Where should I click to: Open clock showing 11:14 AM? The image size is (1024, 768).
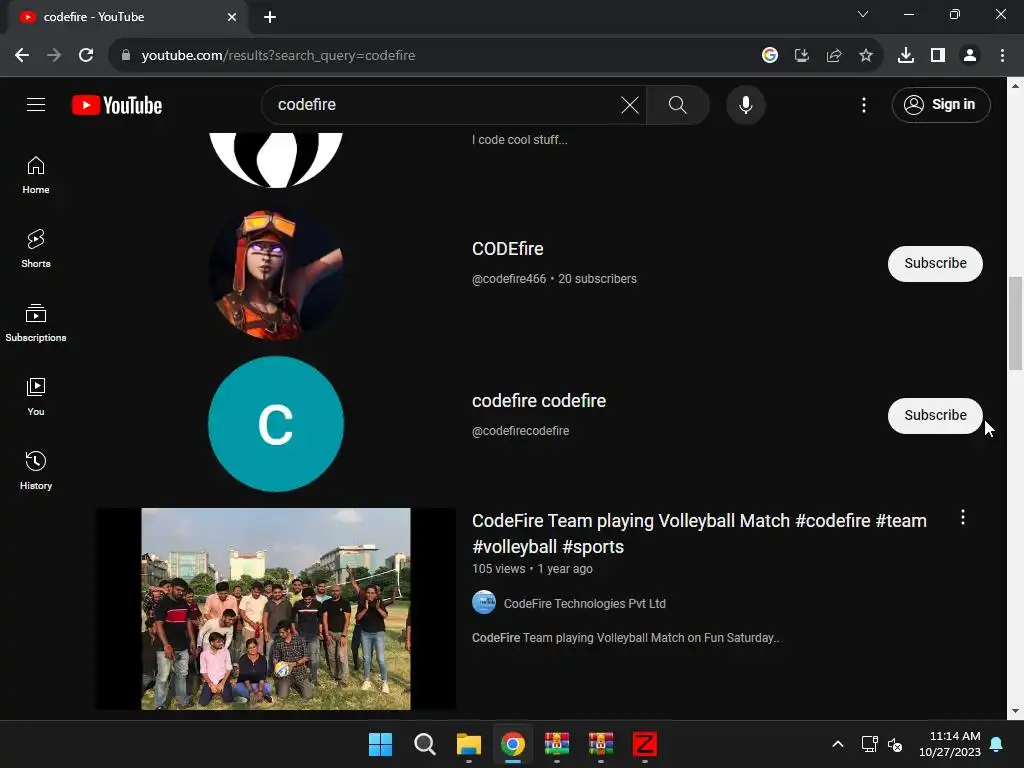click(x=950, y=744)
